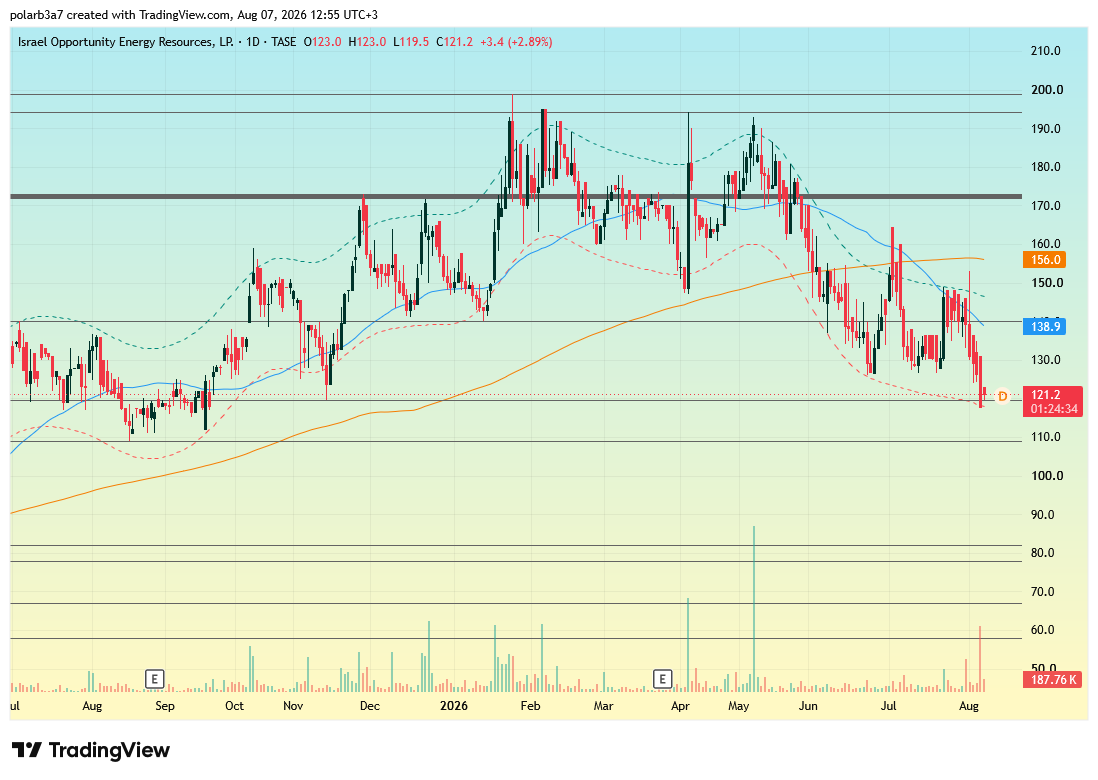Click the 187.76 K volume label
Image resolution: width=1098 pixels, height=780 pixels.
[x=1052, y=679]
